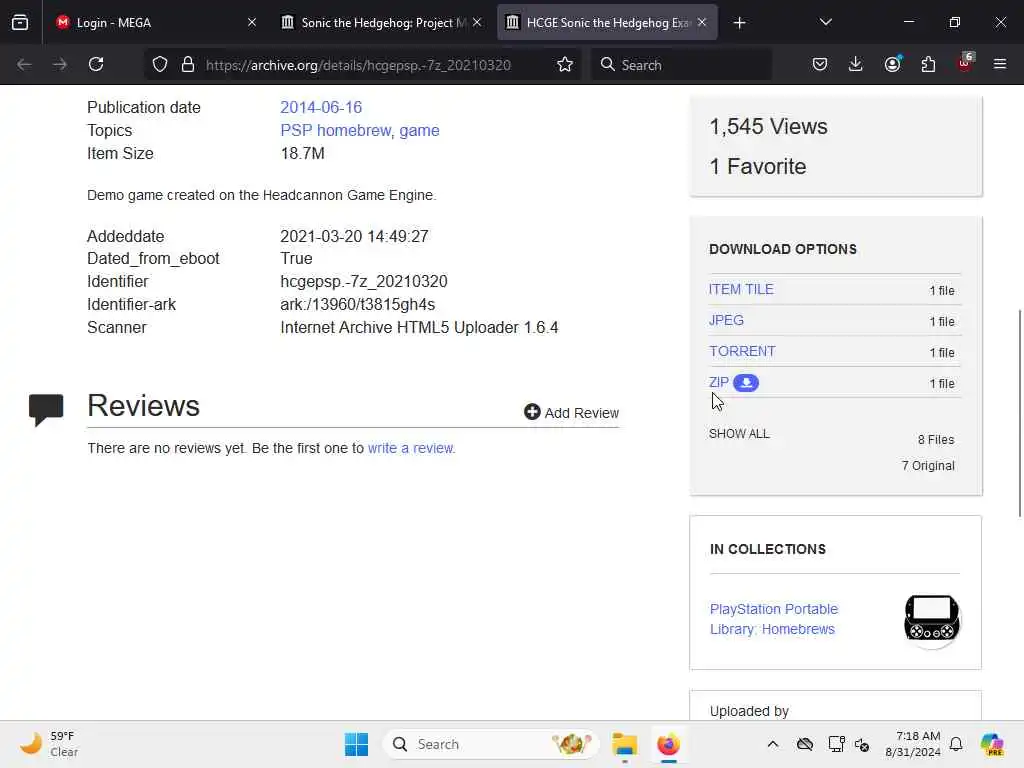Click '8 Files' count text
1024x768 pixels.
tap(936, 440)
